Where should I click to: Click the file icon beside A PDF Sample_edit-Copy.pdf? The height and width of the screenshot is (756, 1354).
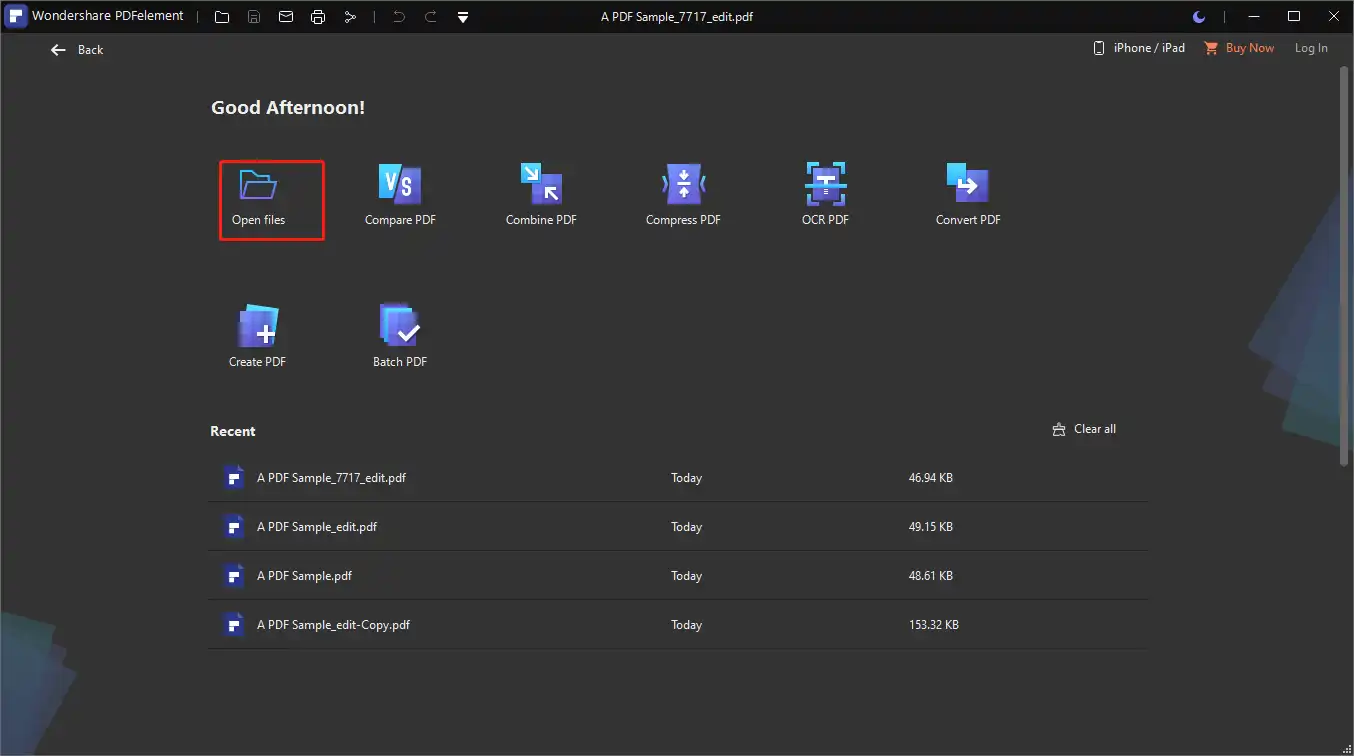pyautogui.click(x=234, y=624)
